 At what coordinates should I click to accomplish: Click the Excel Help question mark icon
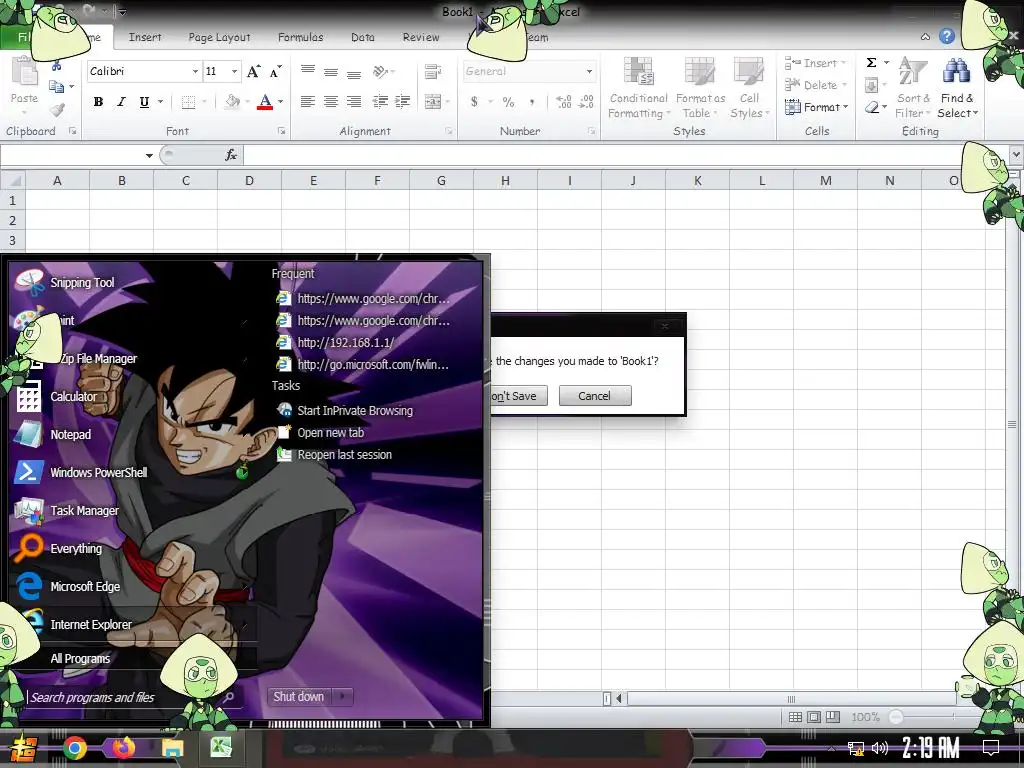tap(947, 37)
